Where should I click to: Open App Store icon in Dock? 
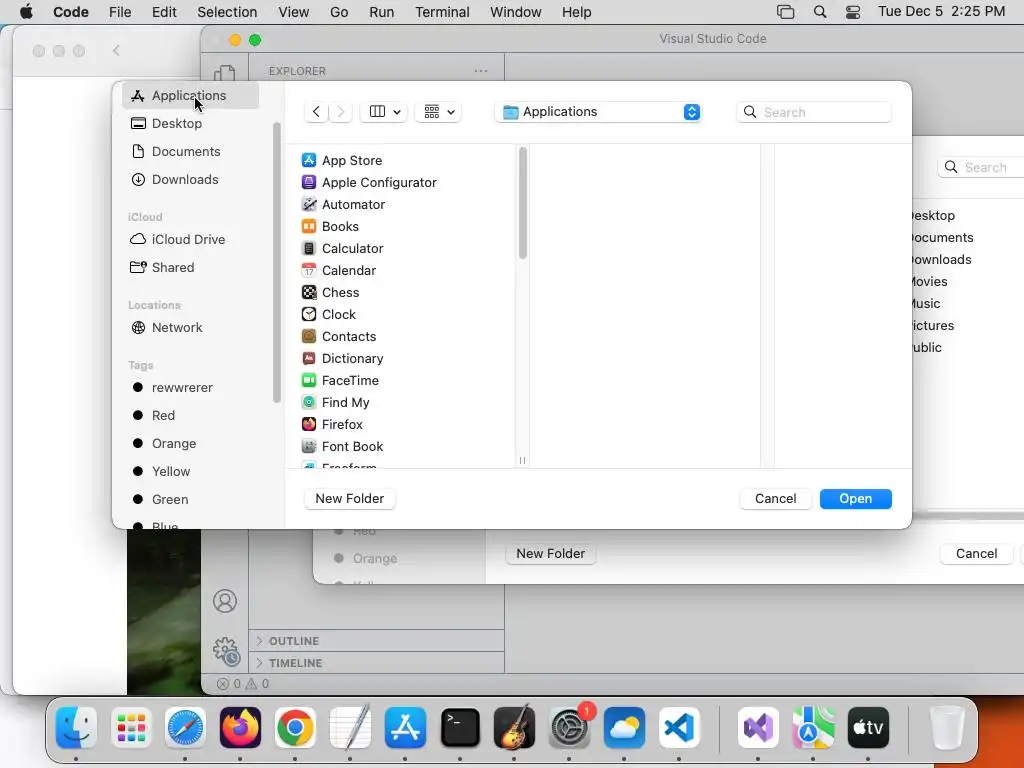point(405,728)
